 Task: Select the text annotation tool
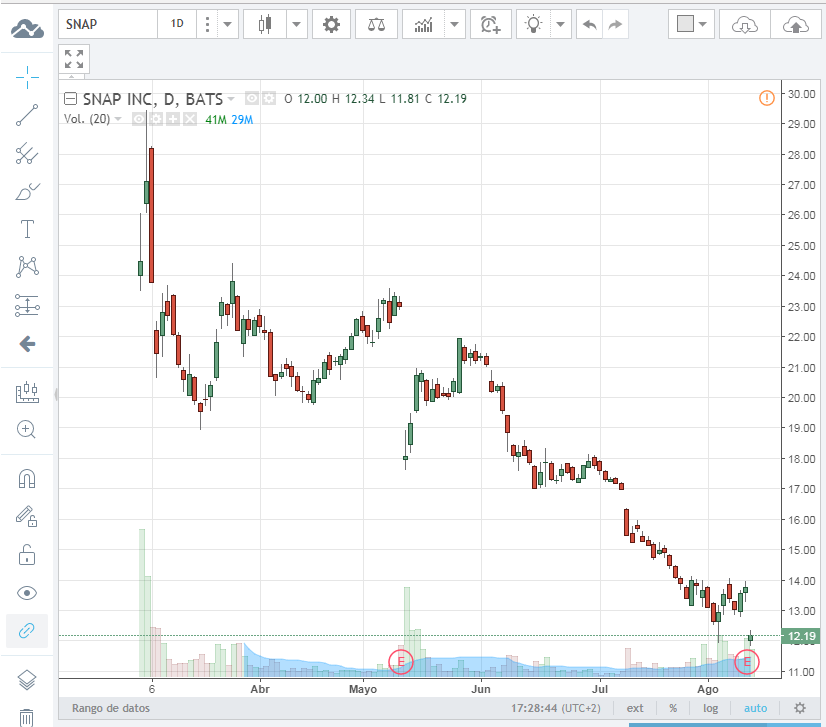coord(27,229)
